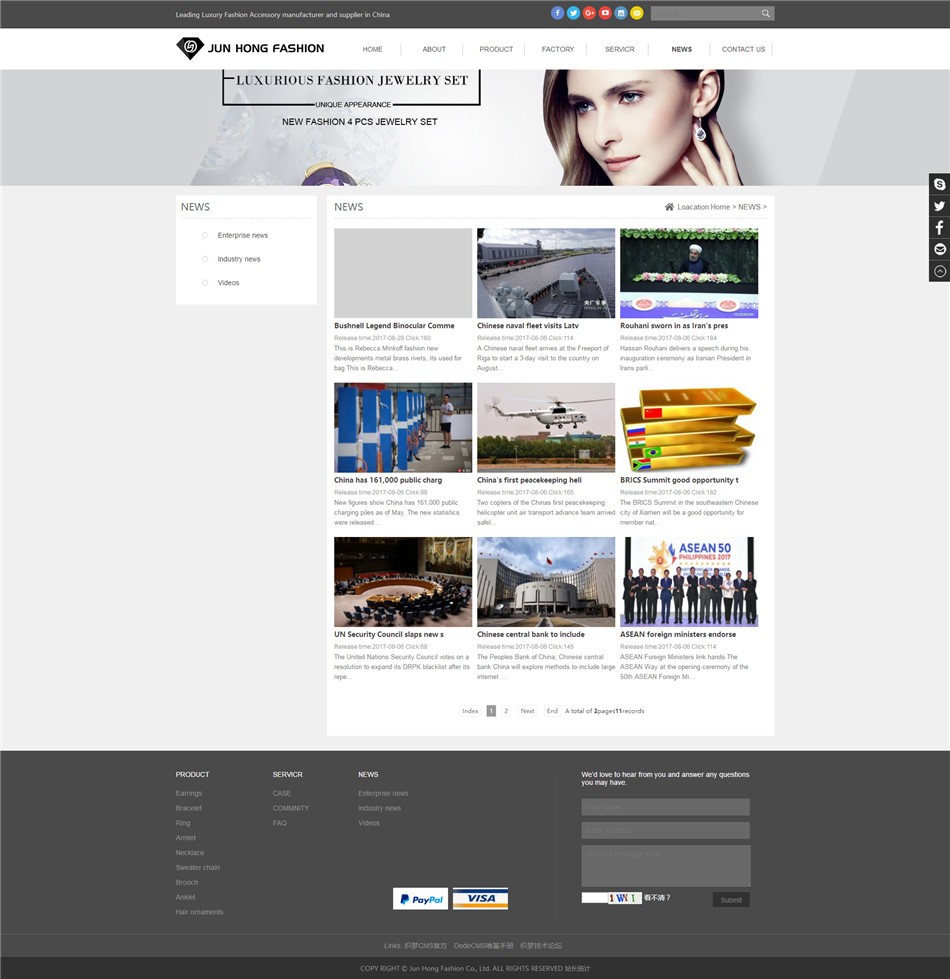Open the YouTube icon in header
950x979 pixels.
click(605, 13)
